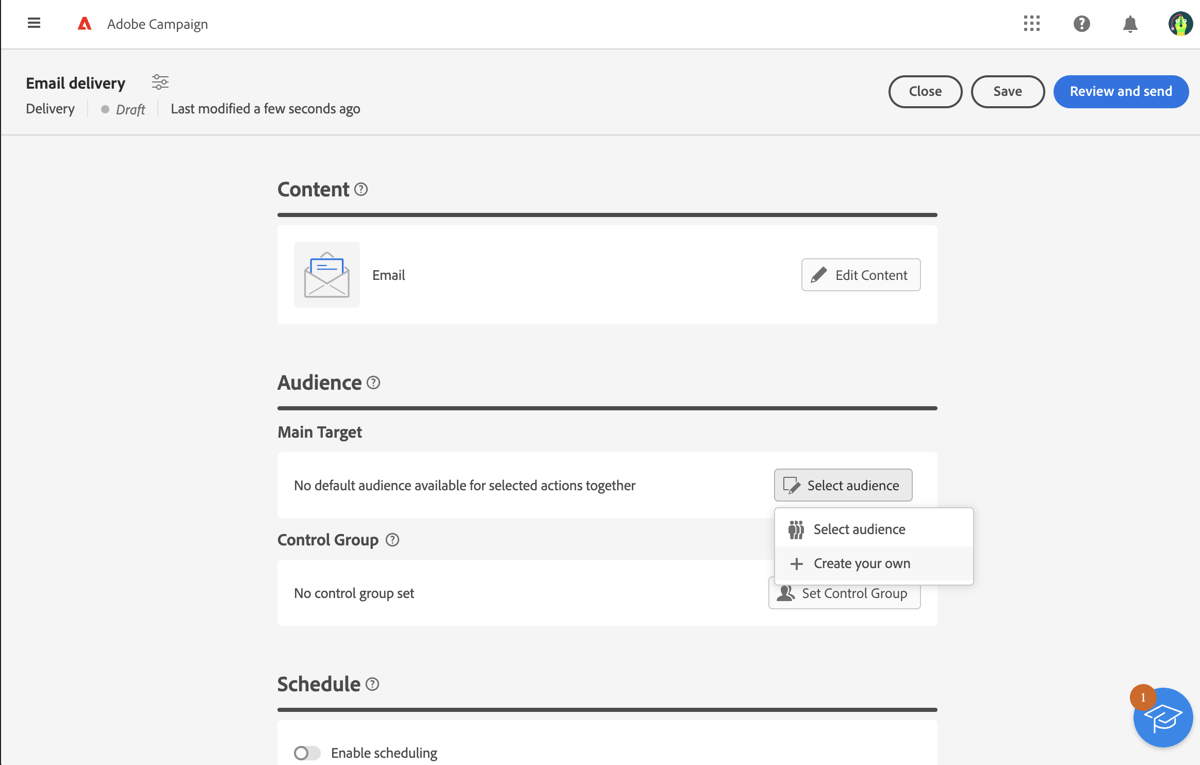1200x765 pixels.
Task: Click the Schedule section help icon
Action: pyautogui.click(x=371, y=684)
